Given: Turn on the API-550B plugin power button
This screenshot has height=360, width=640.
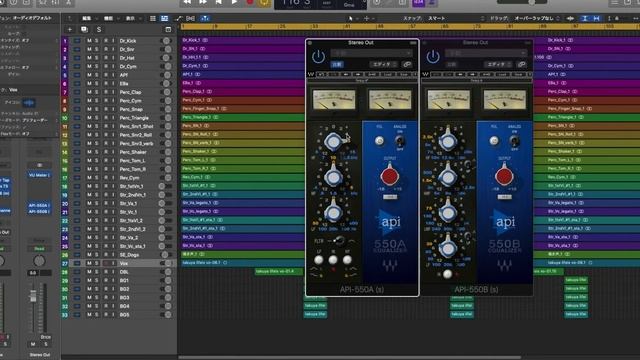Looking at the screenshot, I should (433, 57).
